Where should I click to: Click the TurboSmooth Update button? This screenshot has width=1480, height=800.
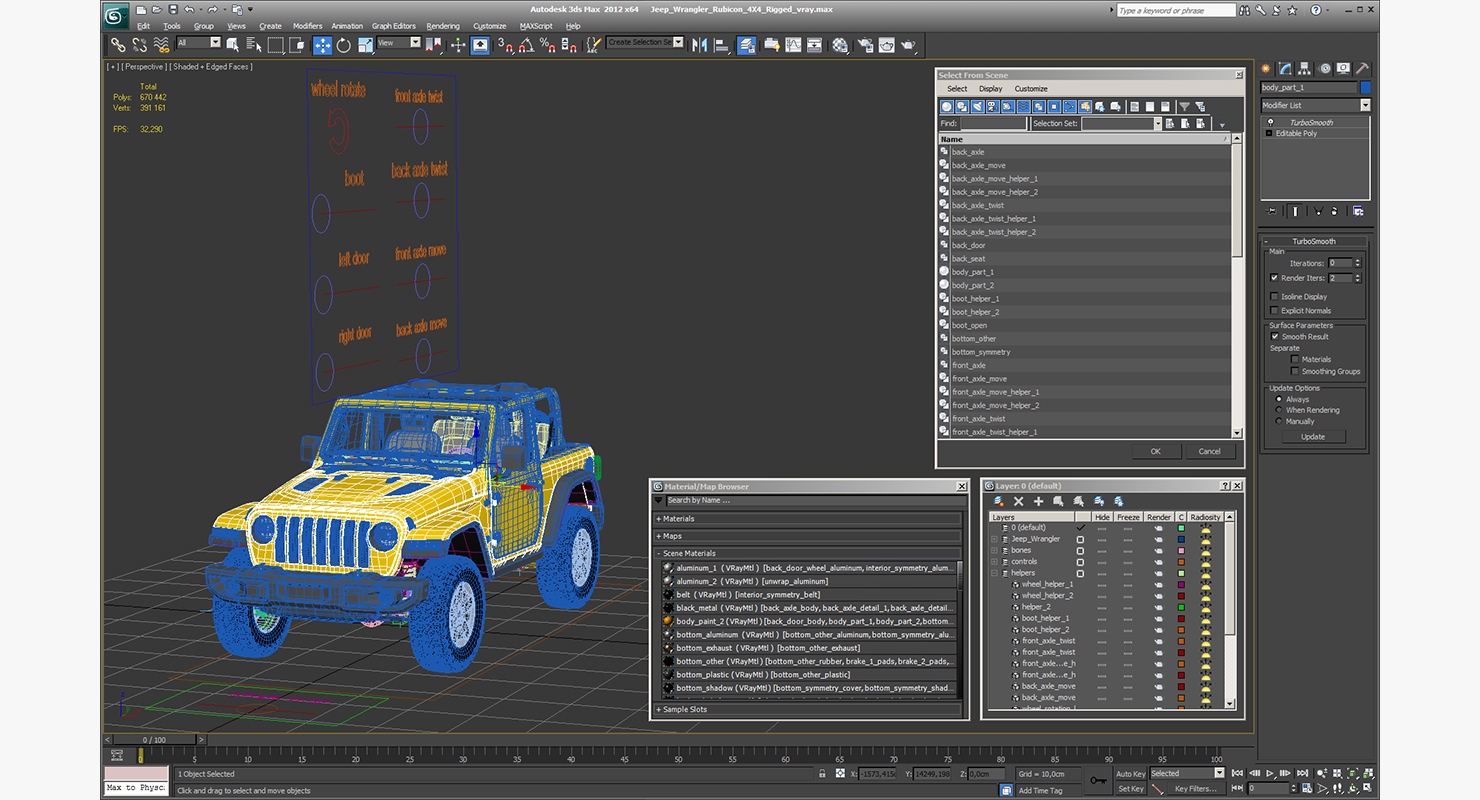(x=1313, y=437)
